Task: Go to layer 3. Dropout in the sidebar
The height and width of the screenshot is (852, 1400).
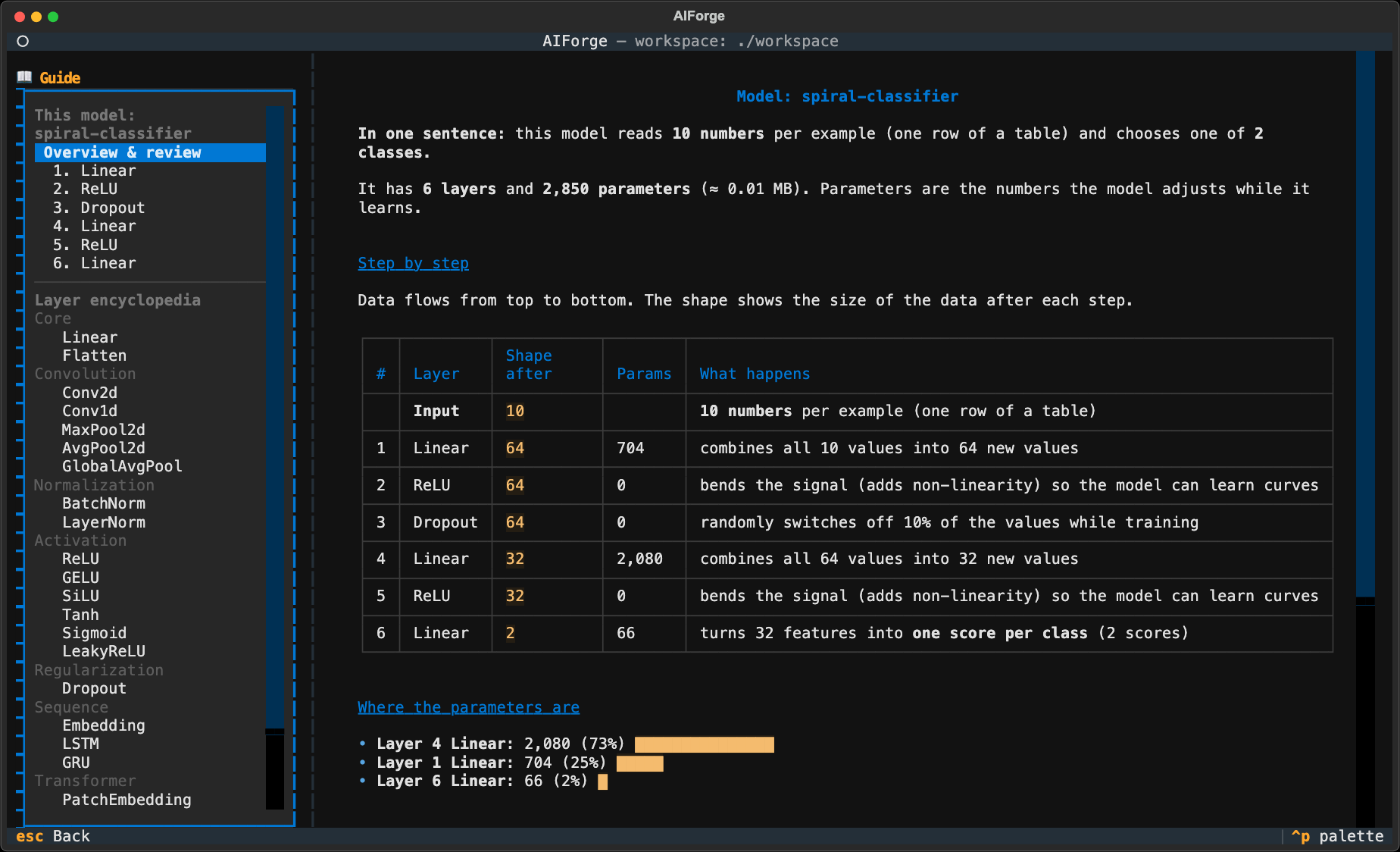Action: click(x=98, y=208)
